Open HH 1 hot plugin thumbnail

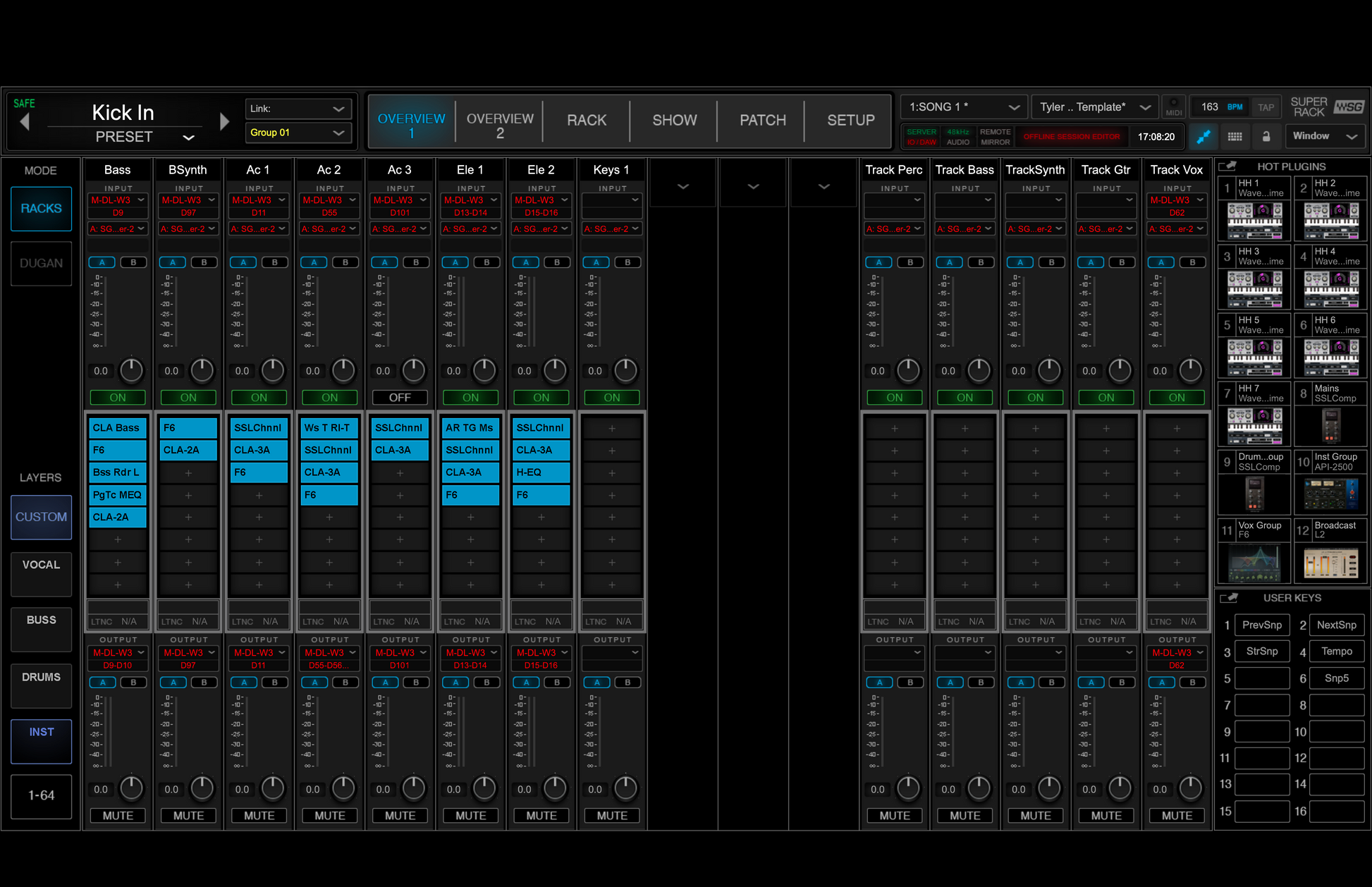(1255, 221)
